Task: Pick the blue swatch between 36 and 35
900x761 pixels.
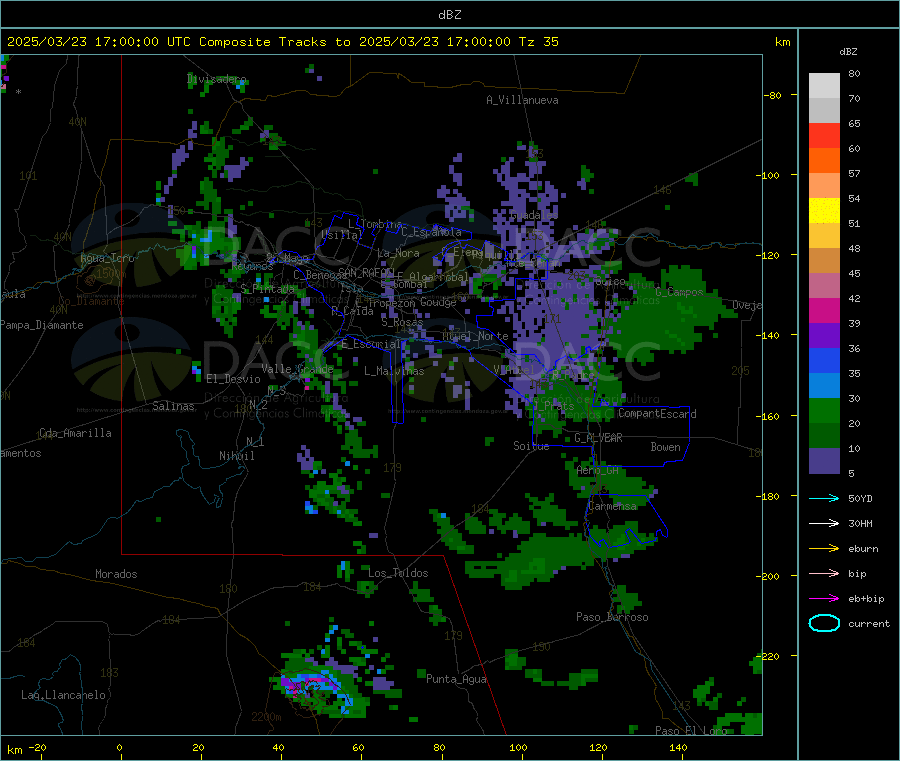Action: (824, 360)
